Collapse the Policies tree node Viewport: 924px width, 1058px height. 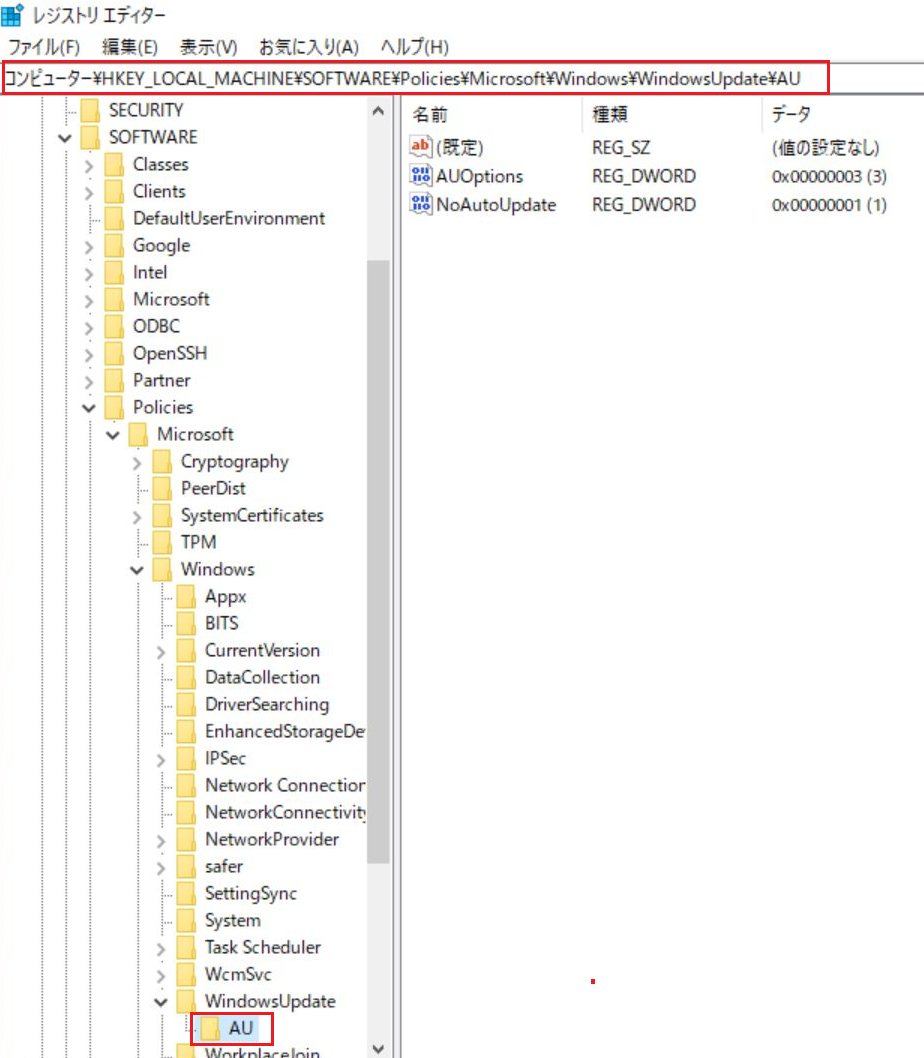(89, 408)
